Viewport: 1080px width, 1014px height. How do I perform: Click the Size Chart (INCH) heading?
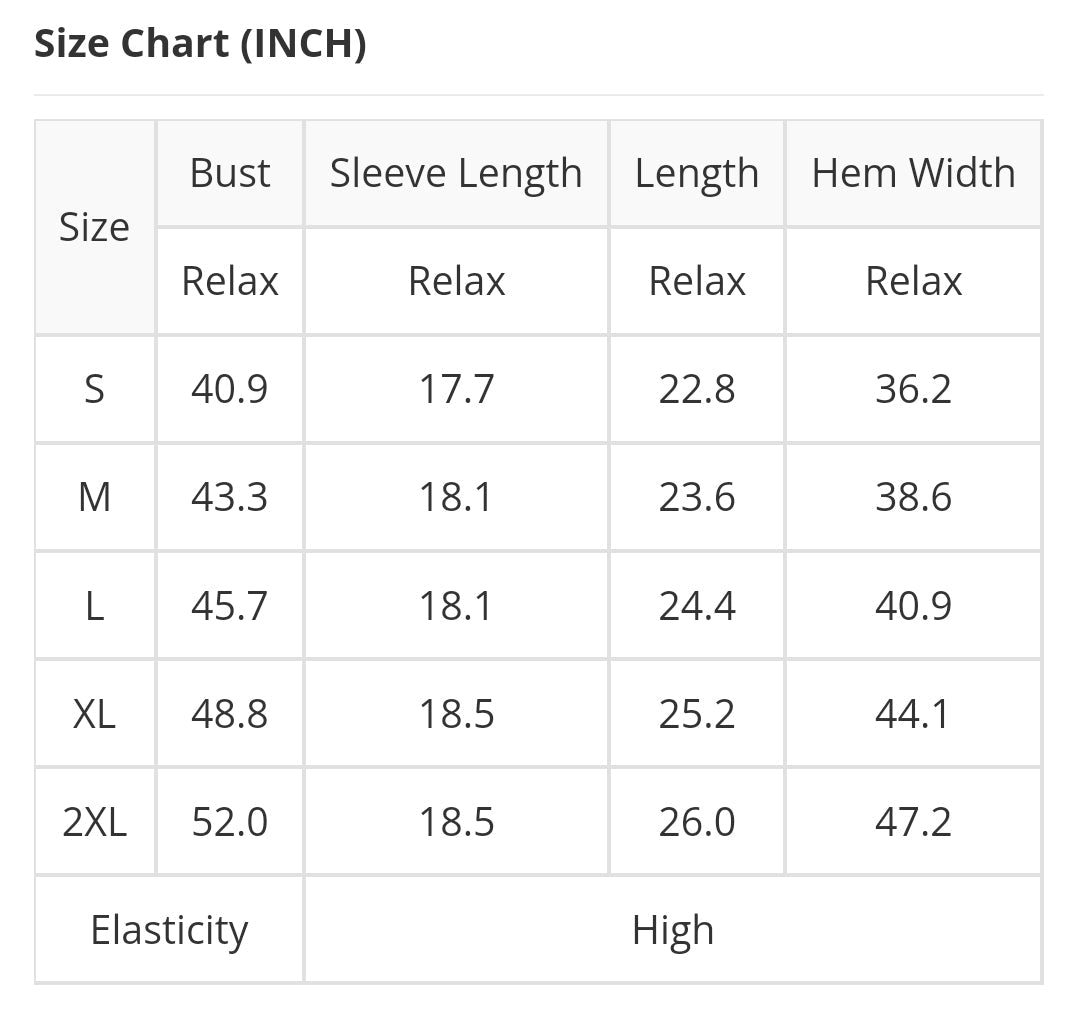tap(200, 44)
